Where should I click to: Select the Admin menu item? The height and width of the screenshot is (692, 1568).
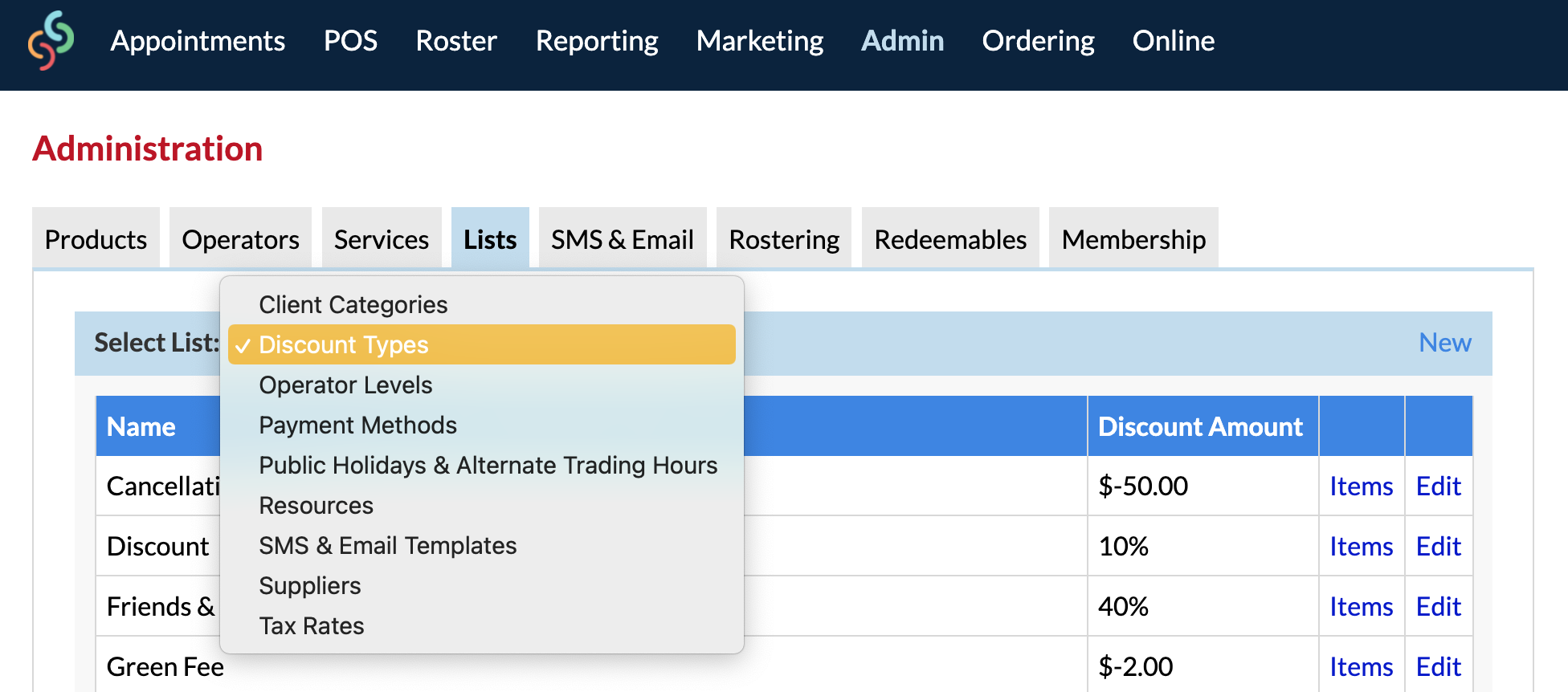pos(903,41)
